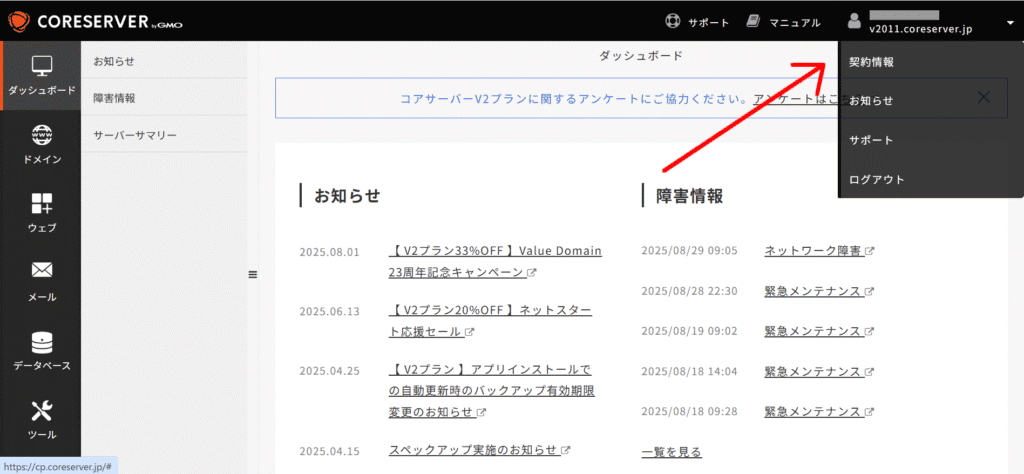This screenshot has height=474, width=1024.
Task: Toggle the sidebar collapse hamburger handle
Action: click(x=253, y=275)
